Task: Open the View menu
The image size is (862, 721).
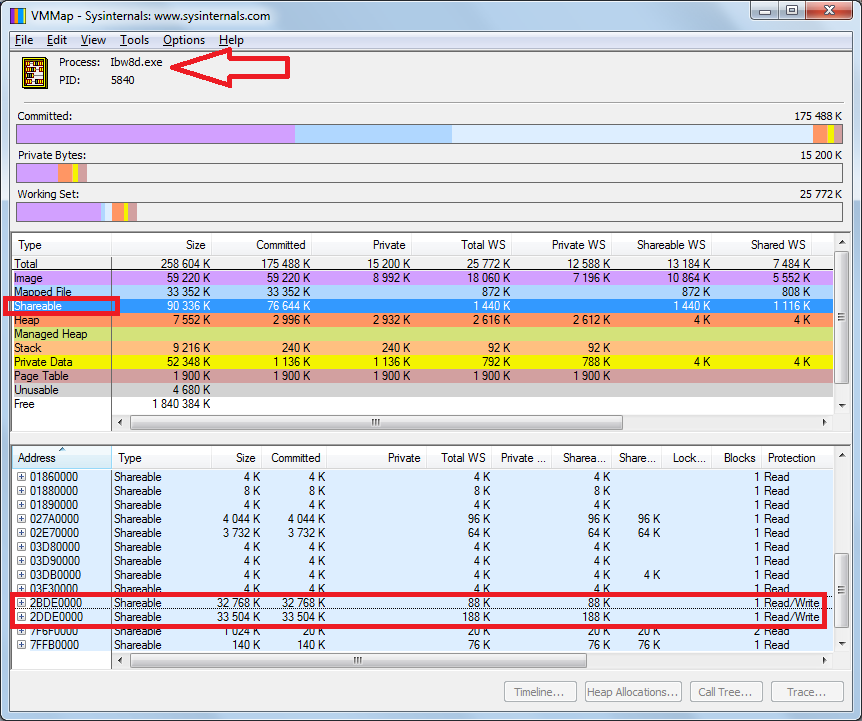Action: [93, 40]
